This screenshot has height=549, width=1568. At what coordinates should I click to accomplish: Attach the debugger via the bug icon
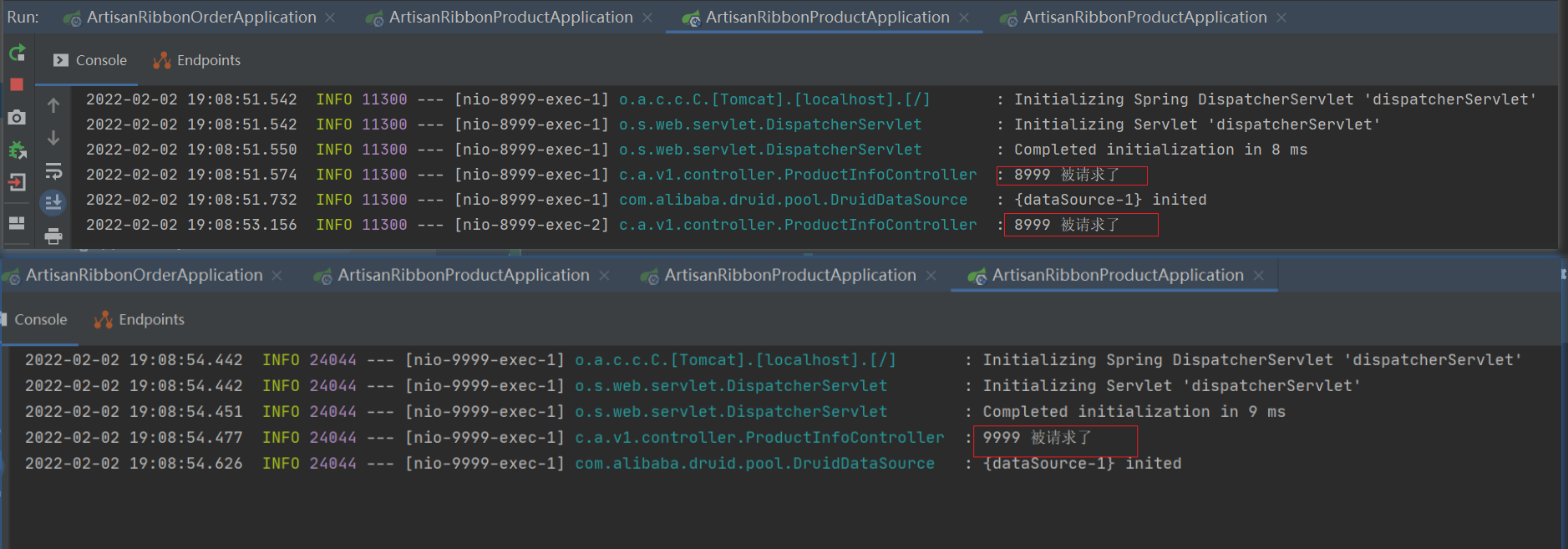[x=17, y=150]
